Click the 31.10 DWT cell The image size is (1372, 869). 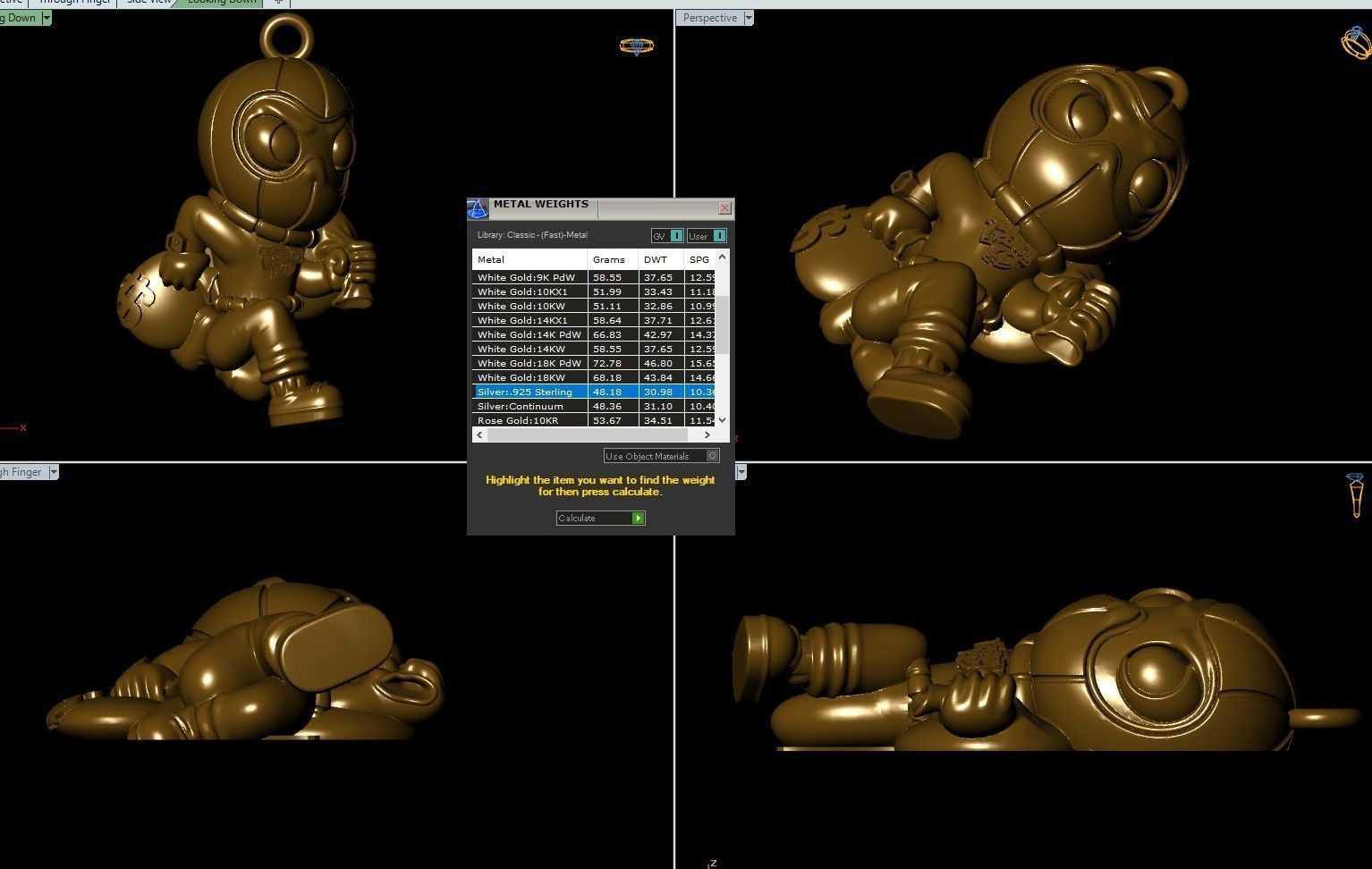click(661, 406)
